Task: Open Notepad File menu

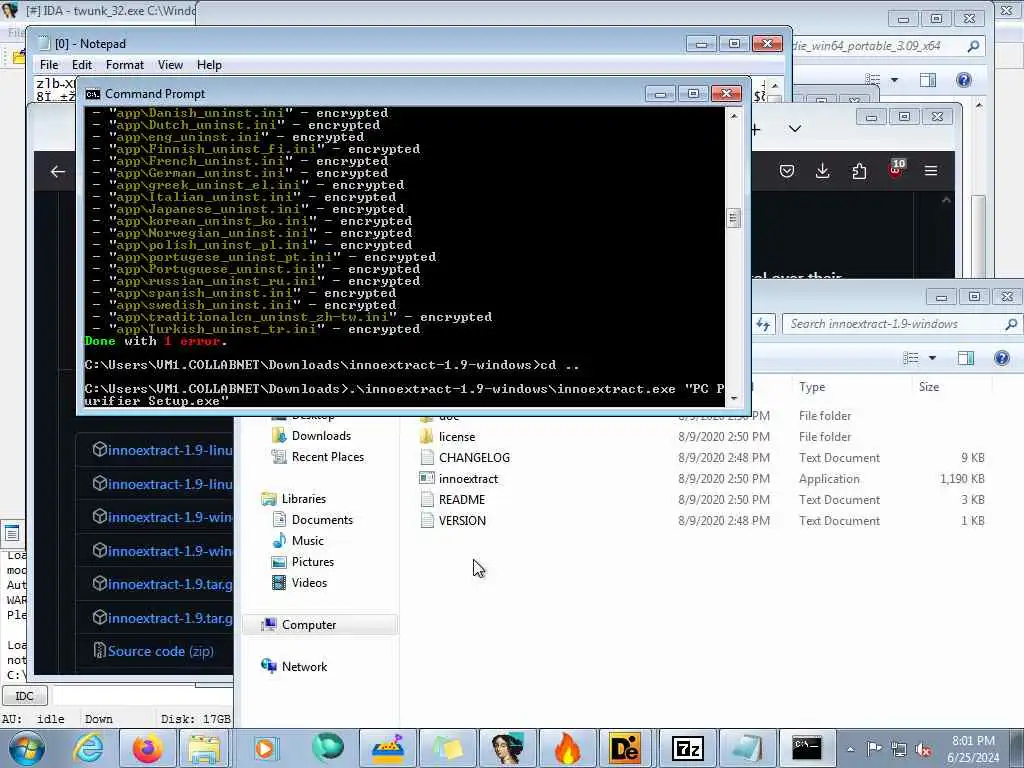Action: click(x=48, y=65)
